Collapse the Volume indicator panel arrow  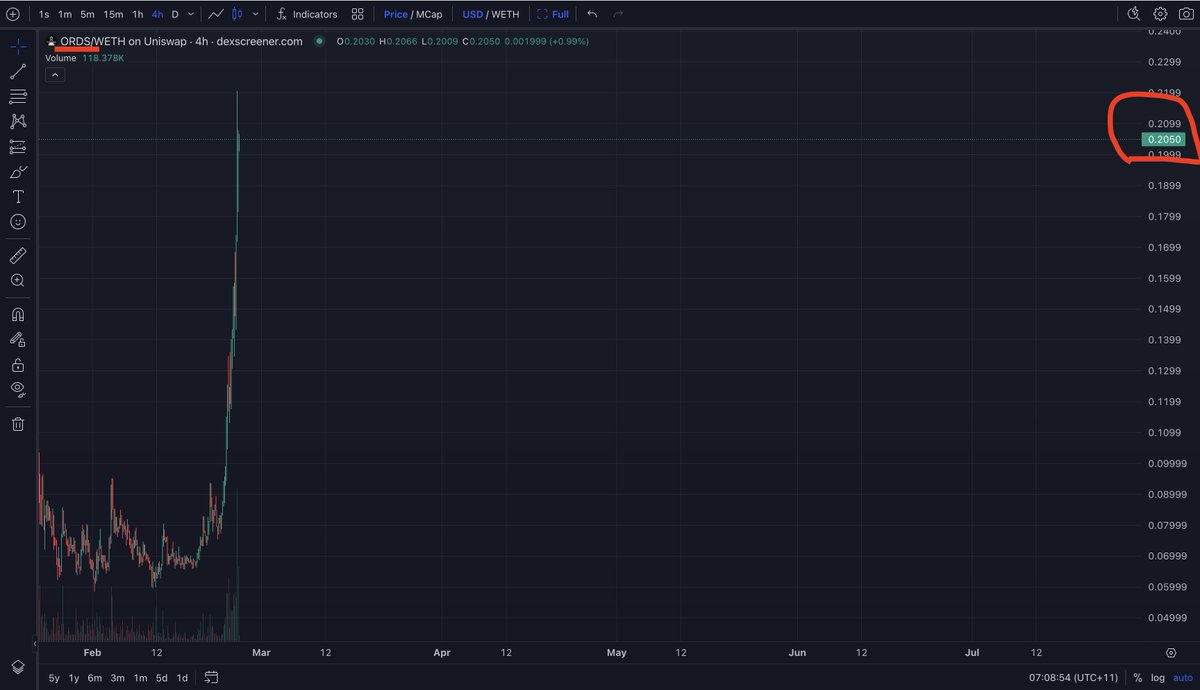click(x=54, y=74)
